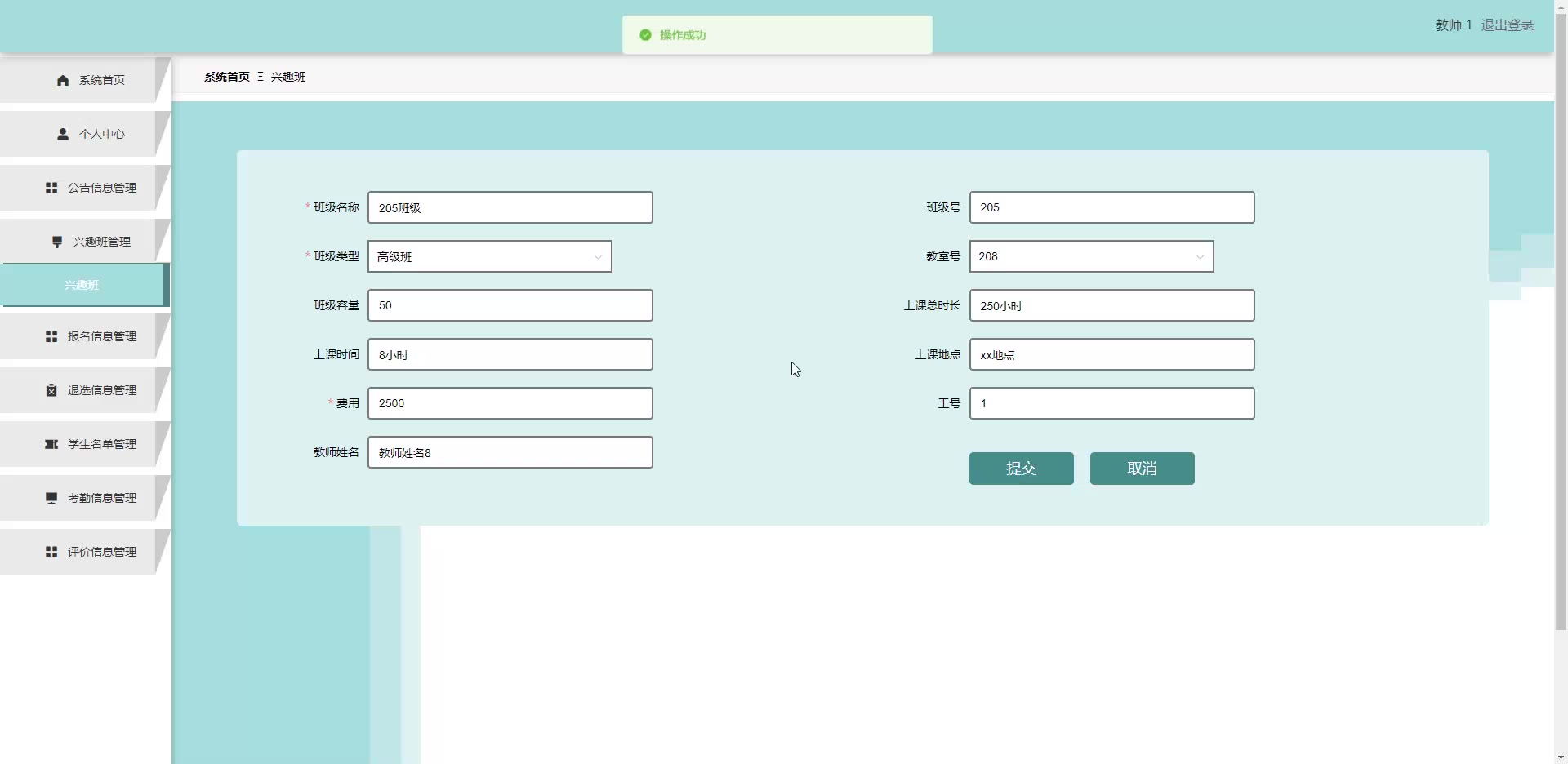Viewport: 1568px width, 764px height.
Task: Click the 班级号 field label
Action: coord(943,207)
